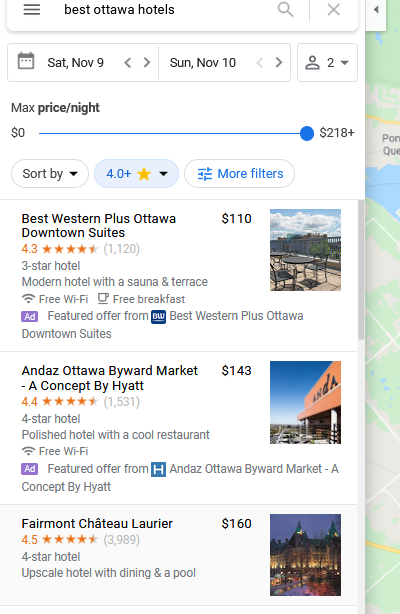400x614 pixels.
Task: Open the hamburger menu icon
Action: point(32,9)
